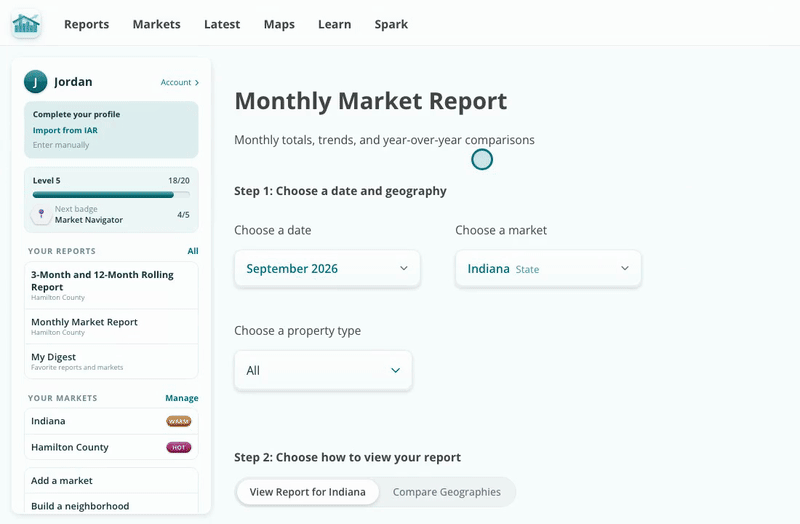Click the WARM badge beside Indiana
This screenshot has width=800, height=524.
click(179, 421)
